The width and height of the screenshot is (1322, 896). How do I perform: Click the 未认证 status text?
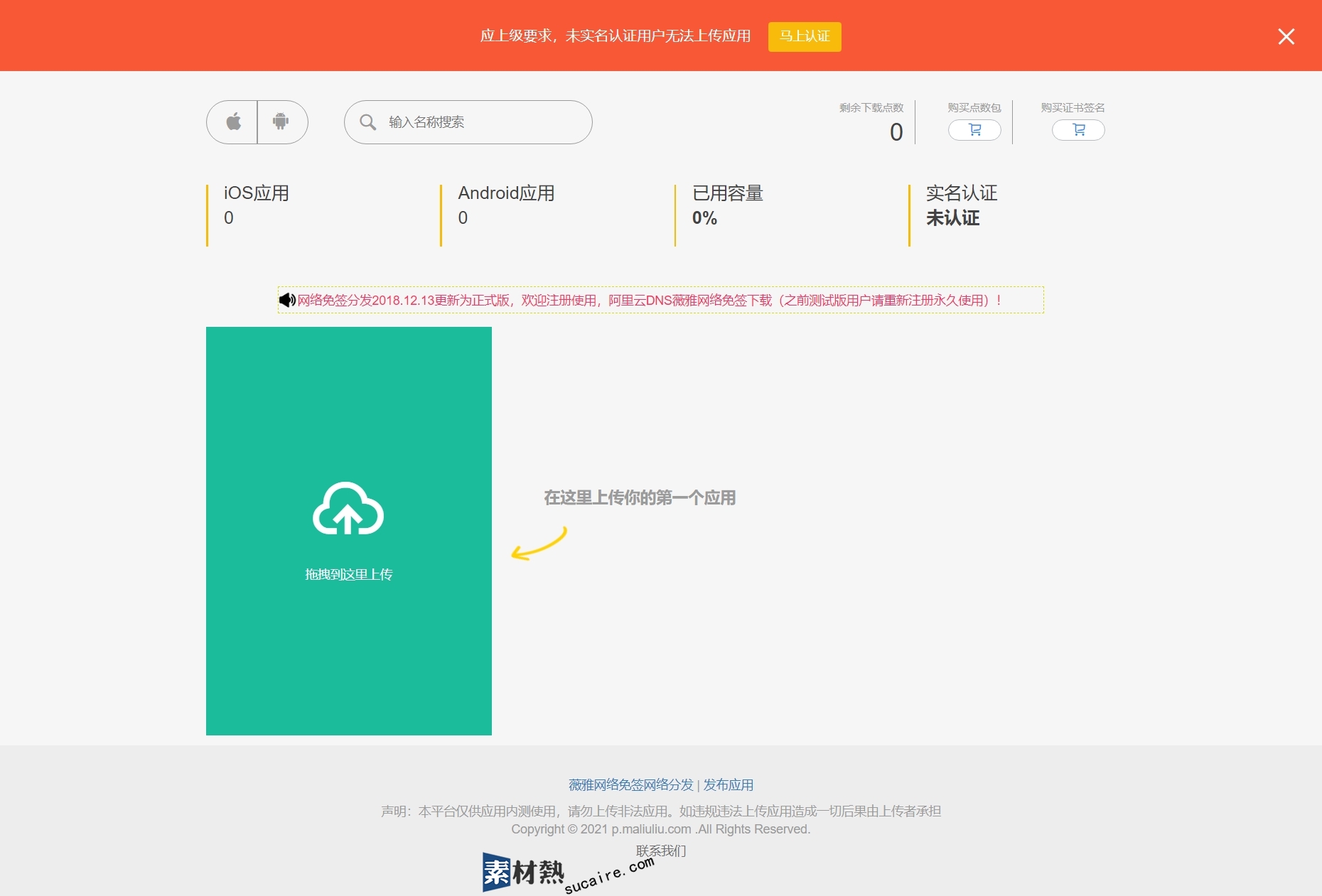point(952,218)
